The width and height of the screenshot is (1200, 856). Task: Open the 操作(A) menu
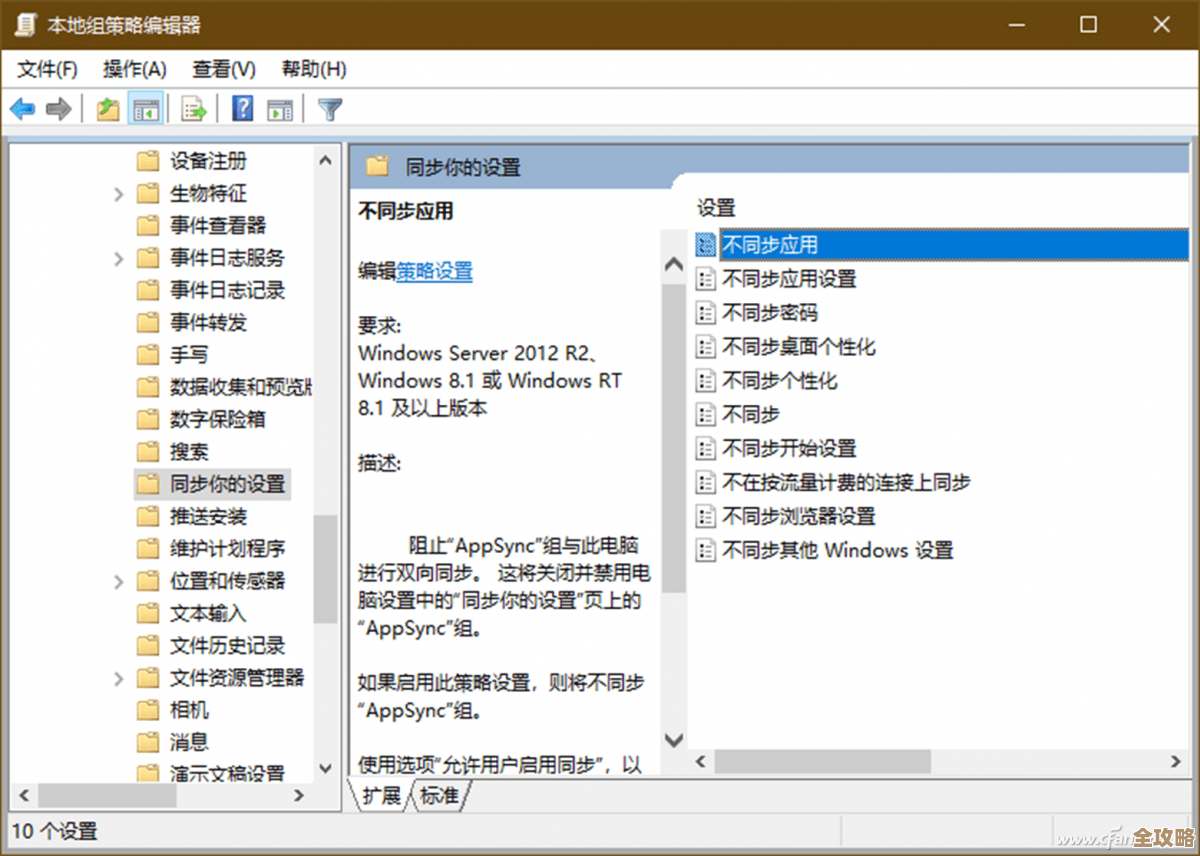click(x=135, y=69)
